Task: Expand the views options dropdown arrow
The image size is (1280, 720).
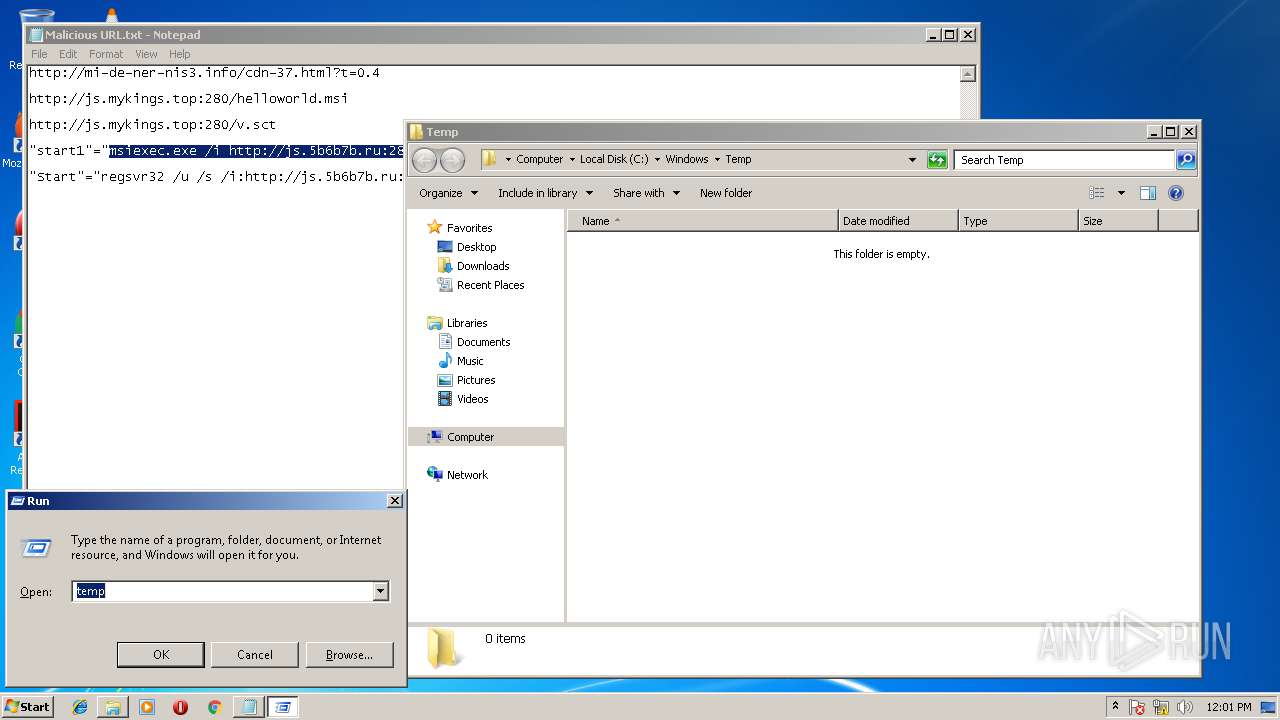Action: coord(1121,193)
